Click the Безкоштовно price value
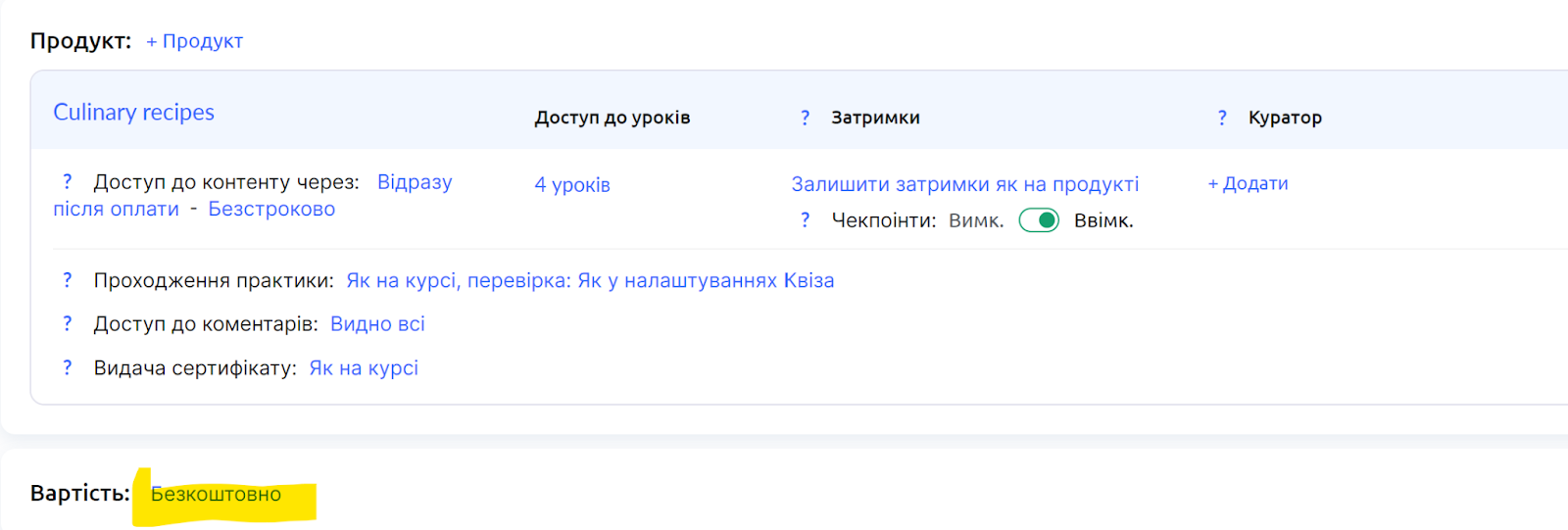Viewport: 1568px width, 530px height. pyautogui.click(x=216, y=494)
